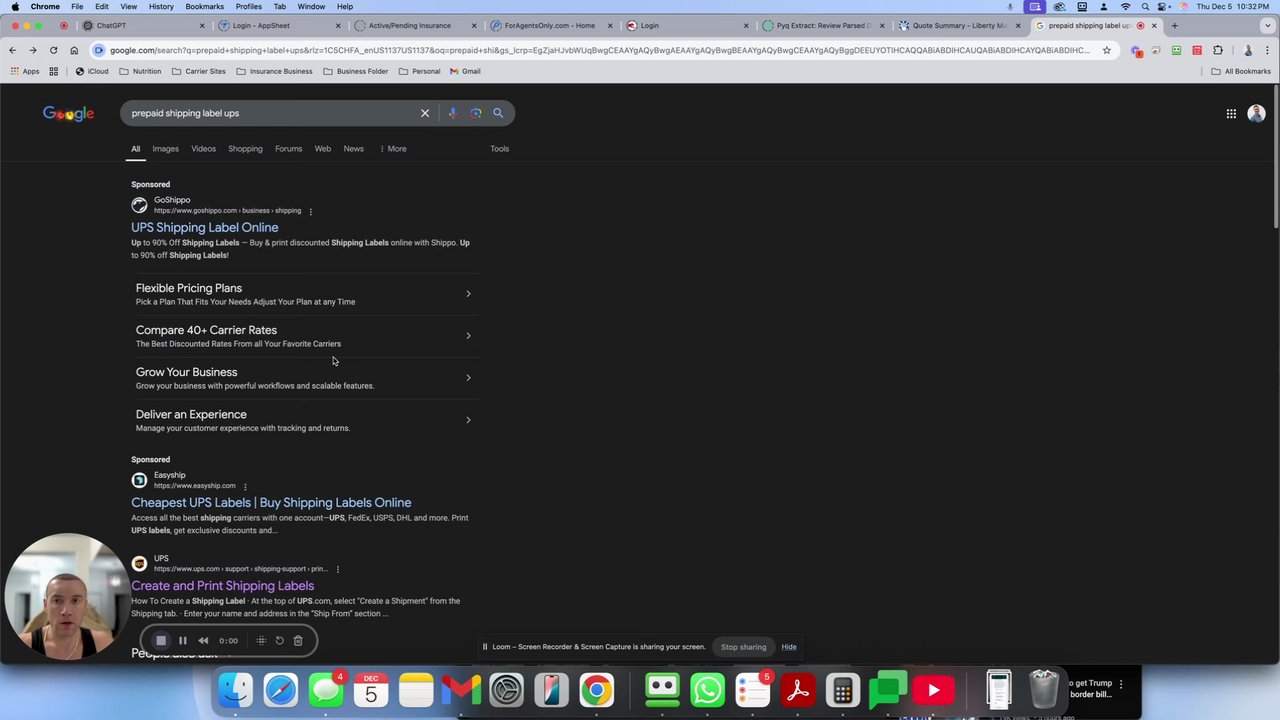The width and height of the screenshot is (1280, 720).
Task: Switch to the News results tab
Action: [354, 149]
